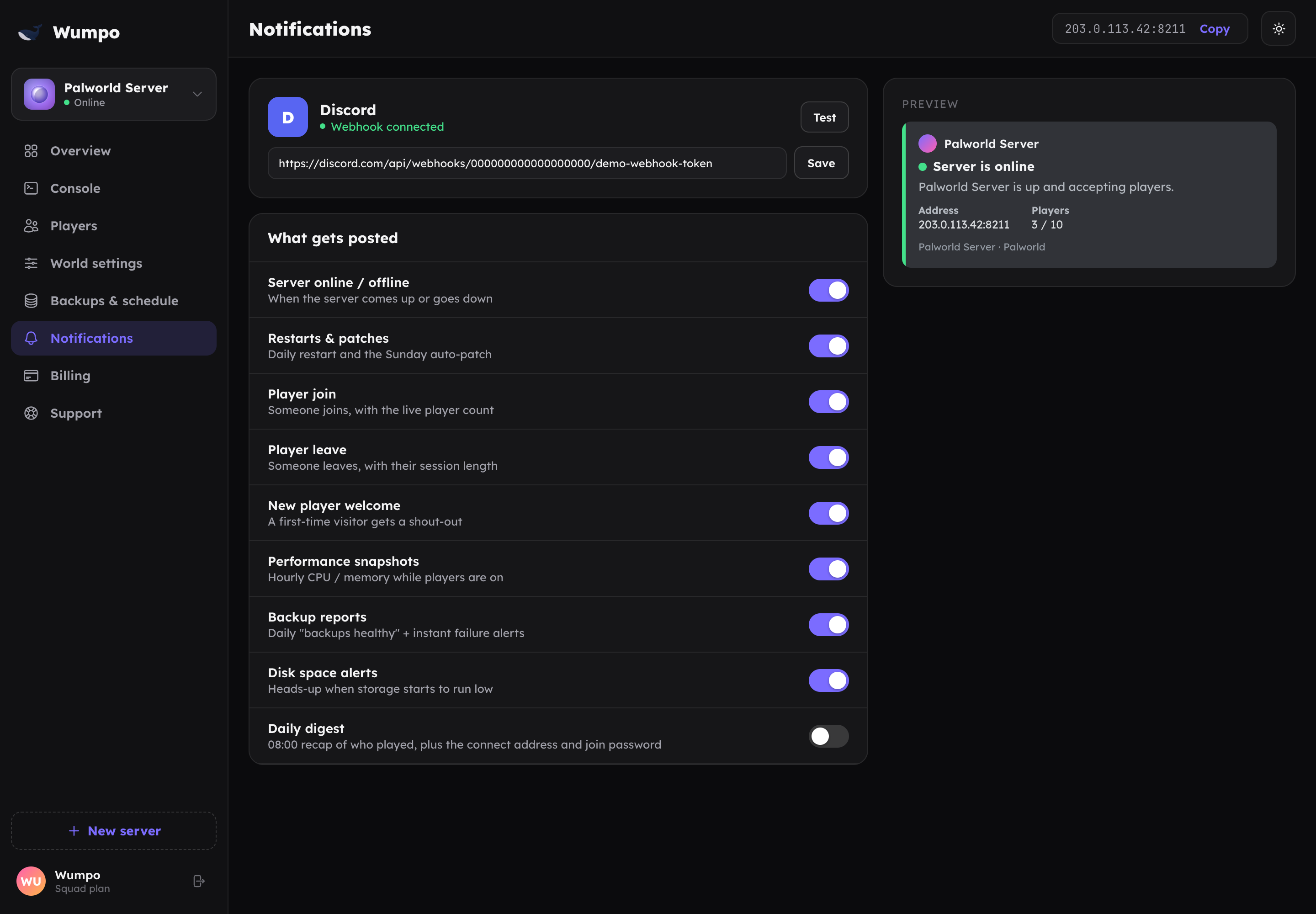Screen dimensions: 1316x914
Task: Click the What gets posted heading
Action: point(333,238)
